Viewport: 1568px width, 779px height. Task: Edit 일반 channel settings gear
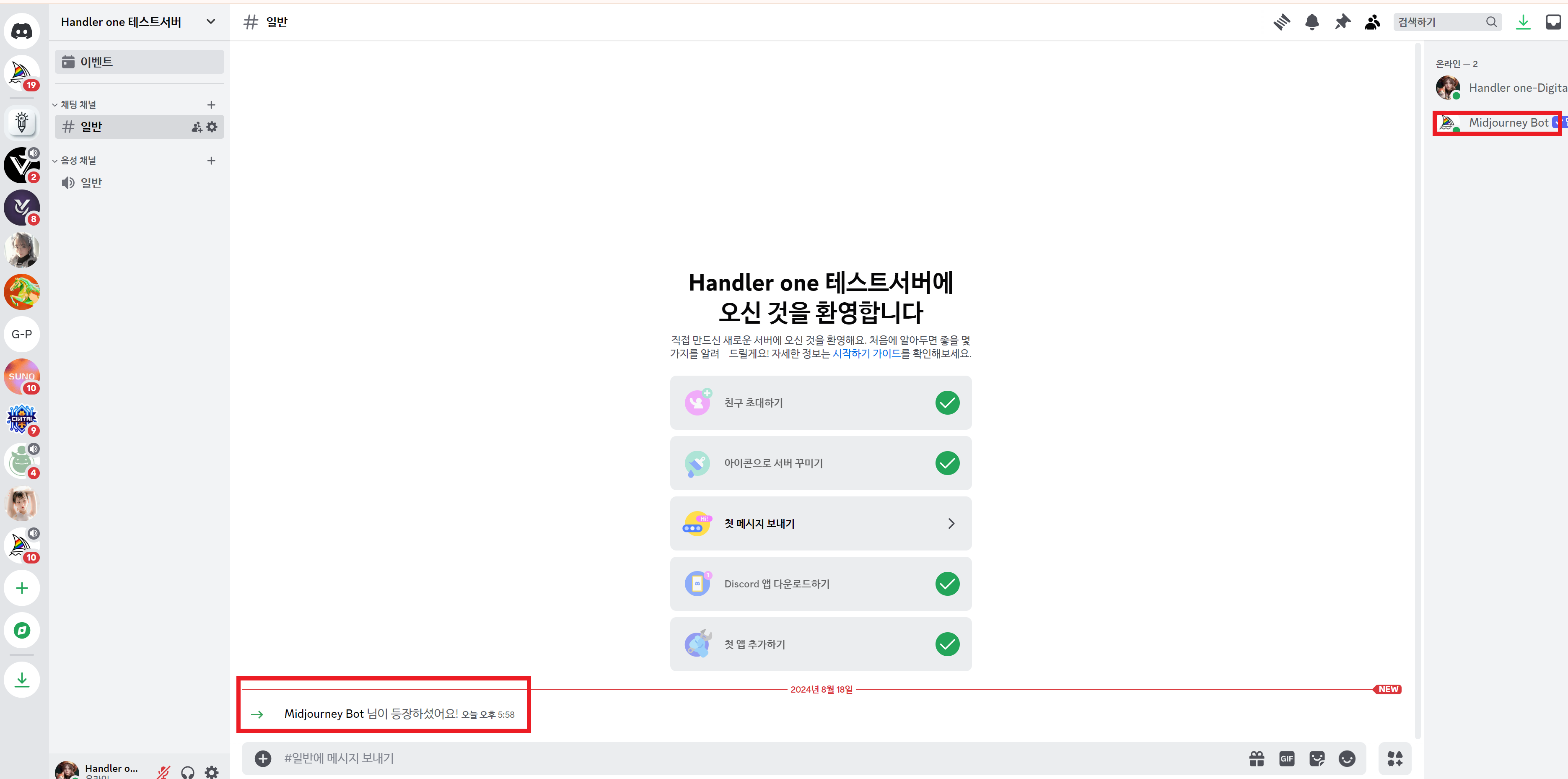coord(212,127)
